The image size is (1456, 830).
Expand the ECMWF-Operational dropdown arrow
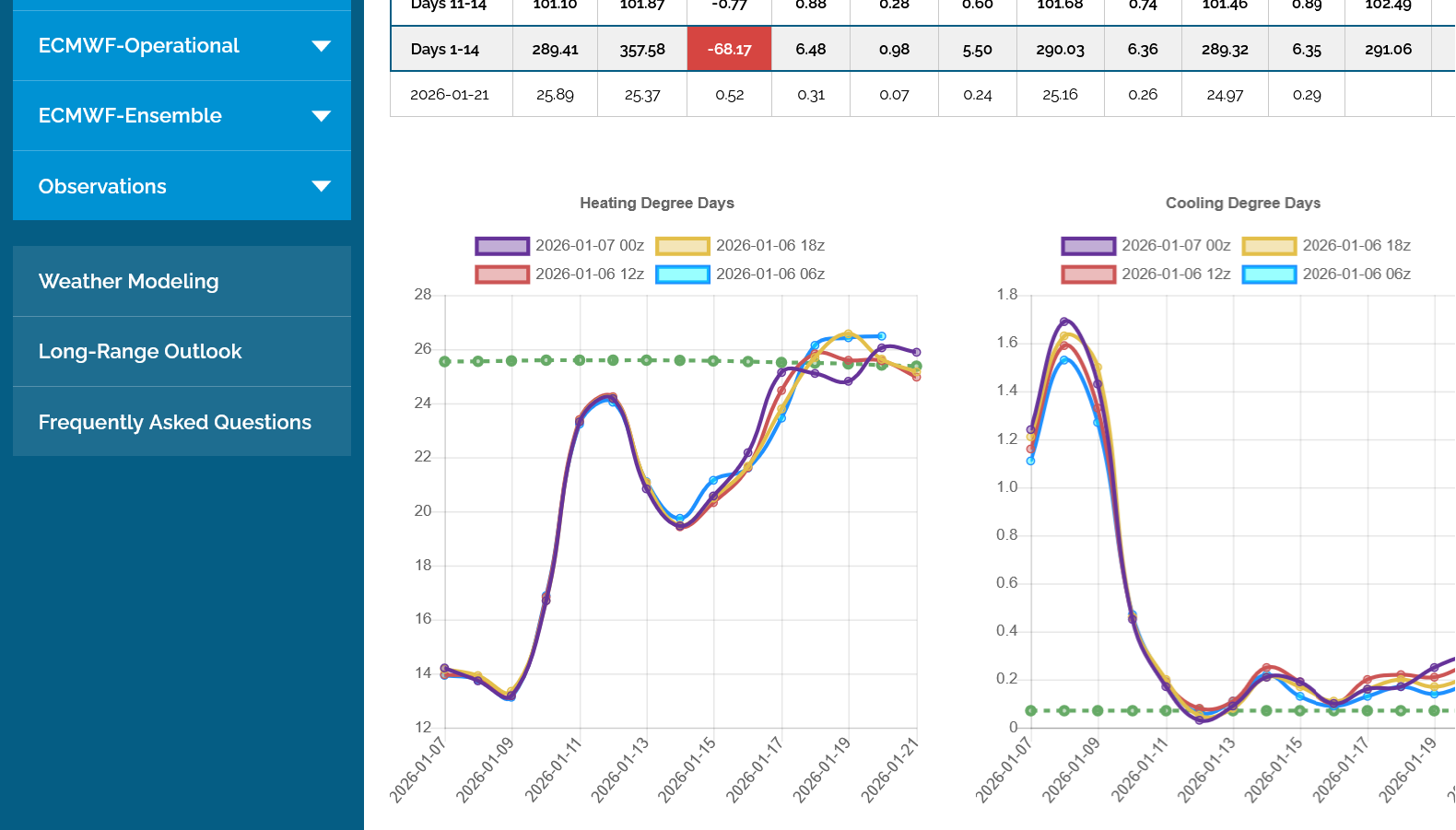coord(321,46)
